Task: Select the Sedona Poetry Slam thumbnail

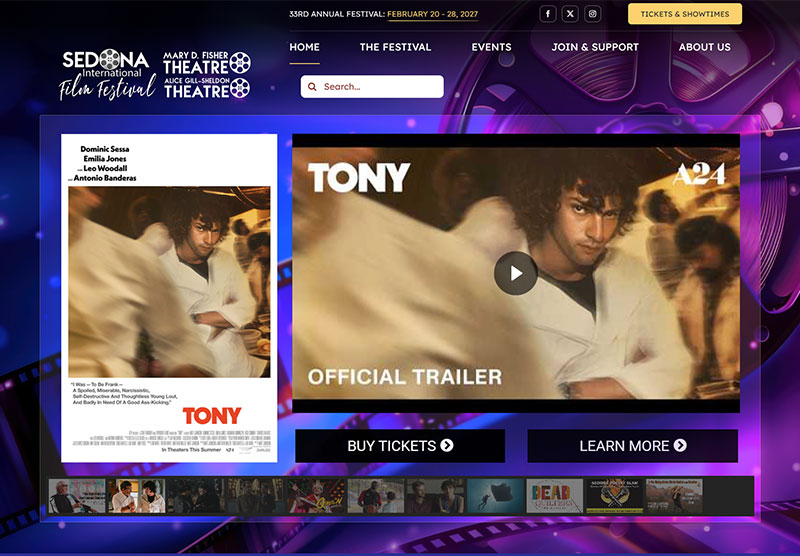Action: point(614,496)
